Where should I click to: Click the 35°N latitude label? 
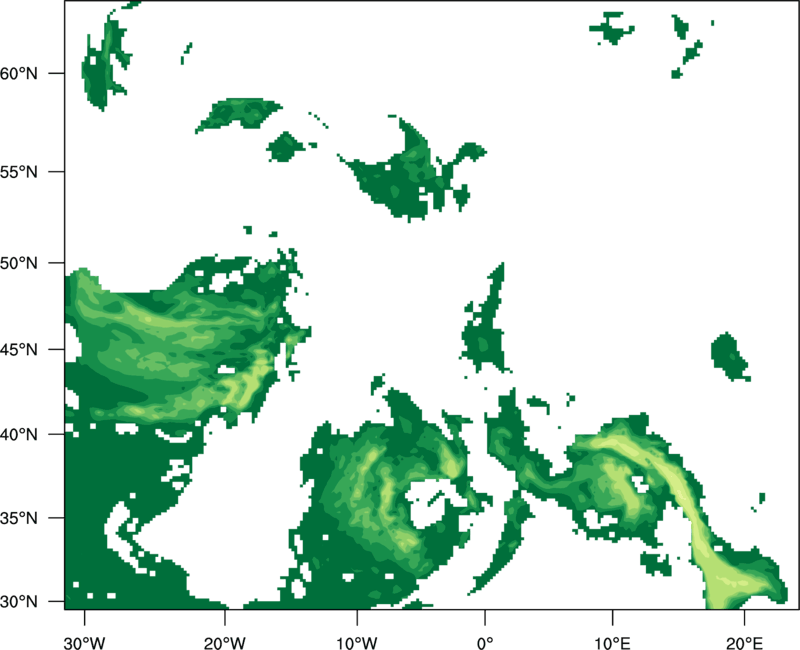coord(19,518)
